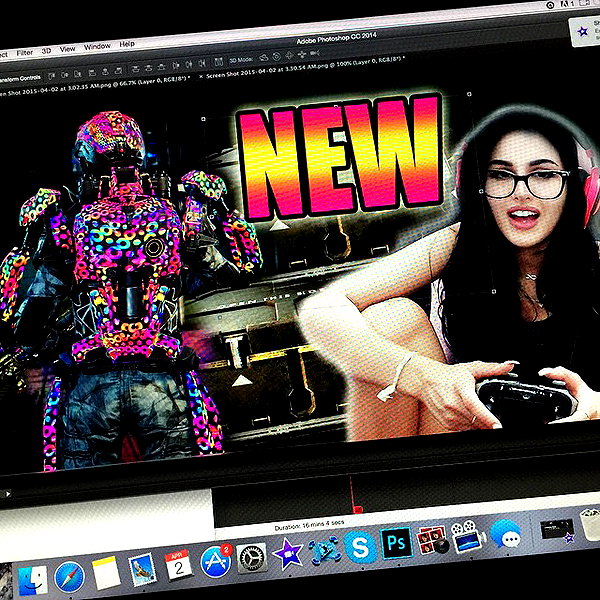This screenshot has width=600, height=600.
Task: Open the View menu
Action: click(x=67, y=49)
